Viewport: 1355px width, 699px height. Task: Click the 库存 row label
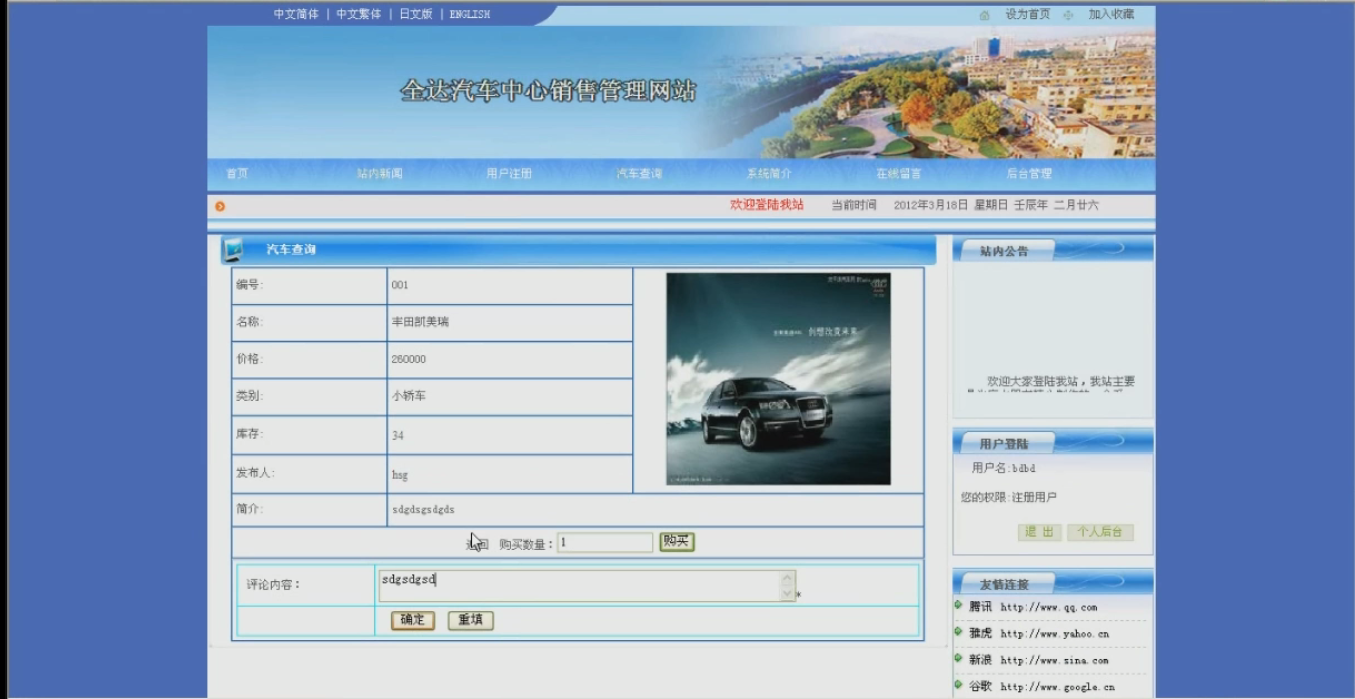click(248, 434)
